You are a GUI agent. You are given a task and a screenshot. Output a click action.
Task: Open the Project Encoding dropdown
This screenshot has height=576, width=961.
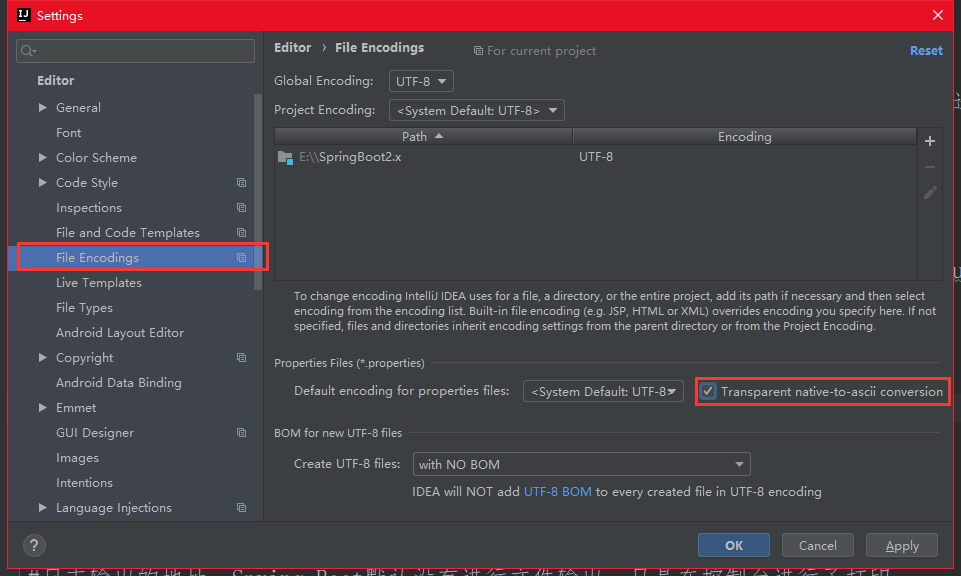tap(477, 110)
